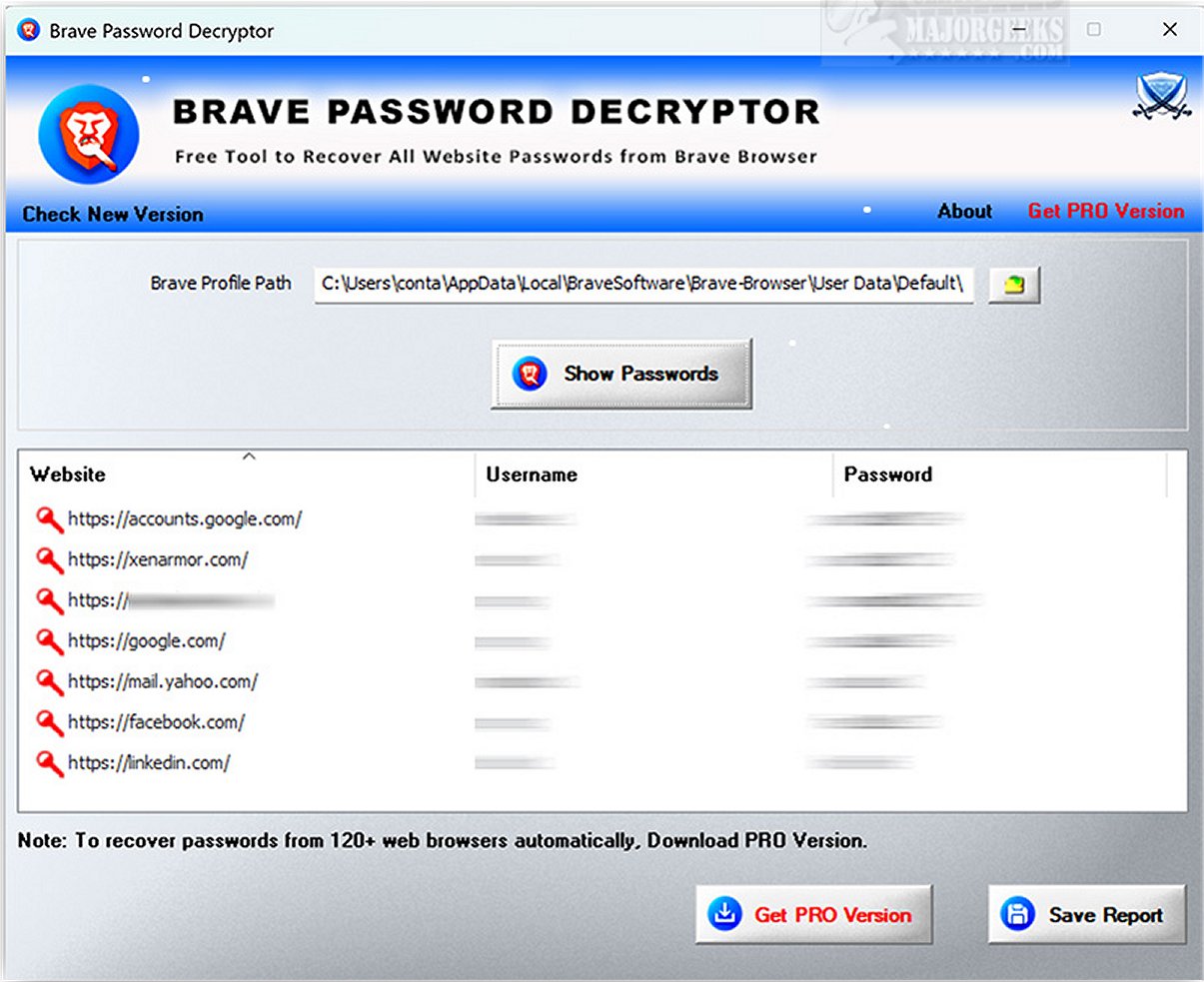Click the key icon for facebook.com

tap(49, 722)
